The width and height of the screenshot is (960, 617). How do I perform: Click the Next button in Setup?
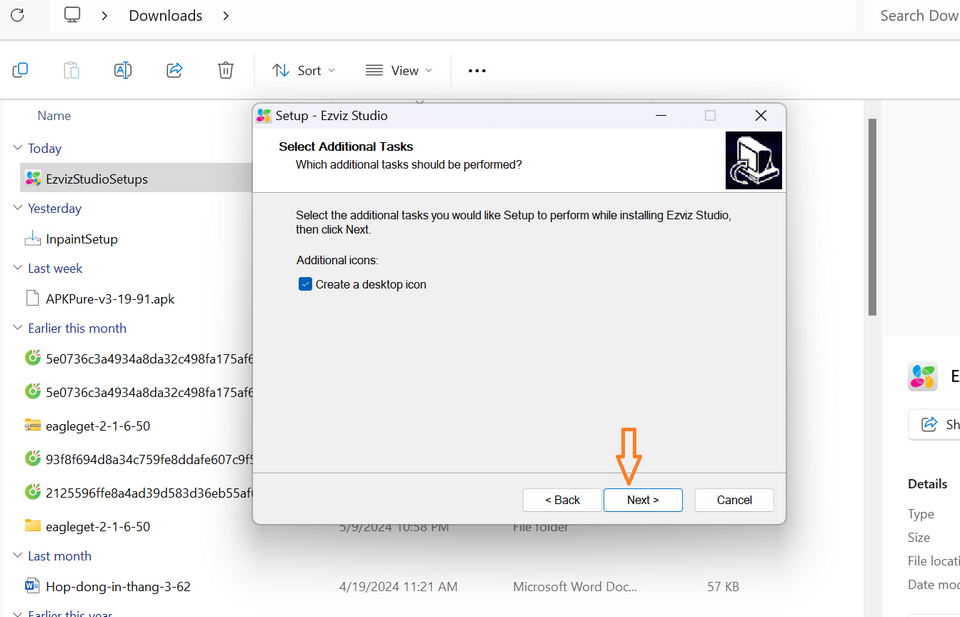click(643, 500)
